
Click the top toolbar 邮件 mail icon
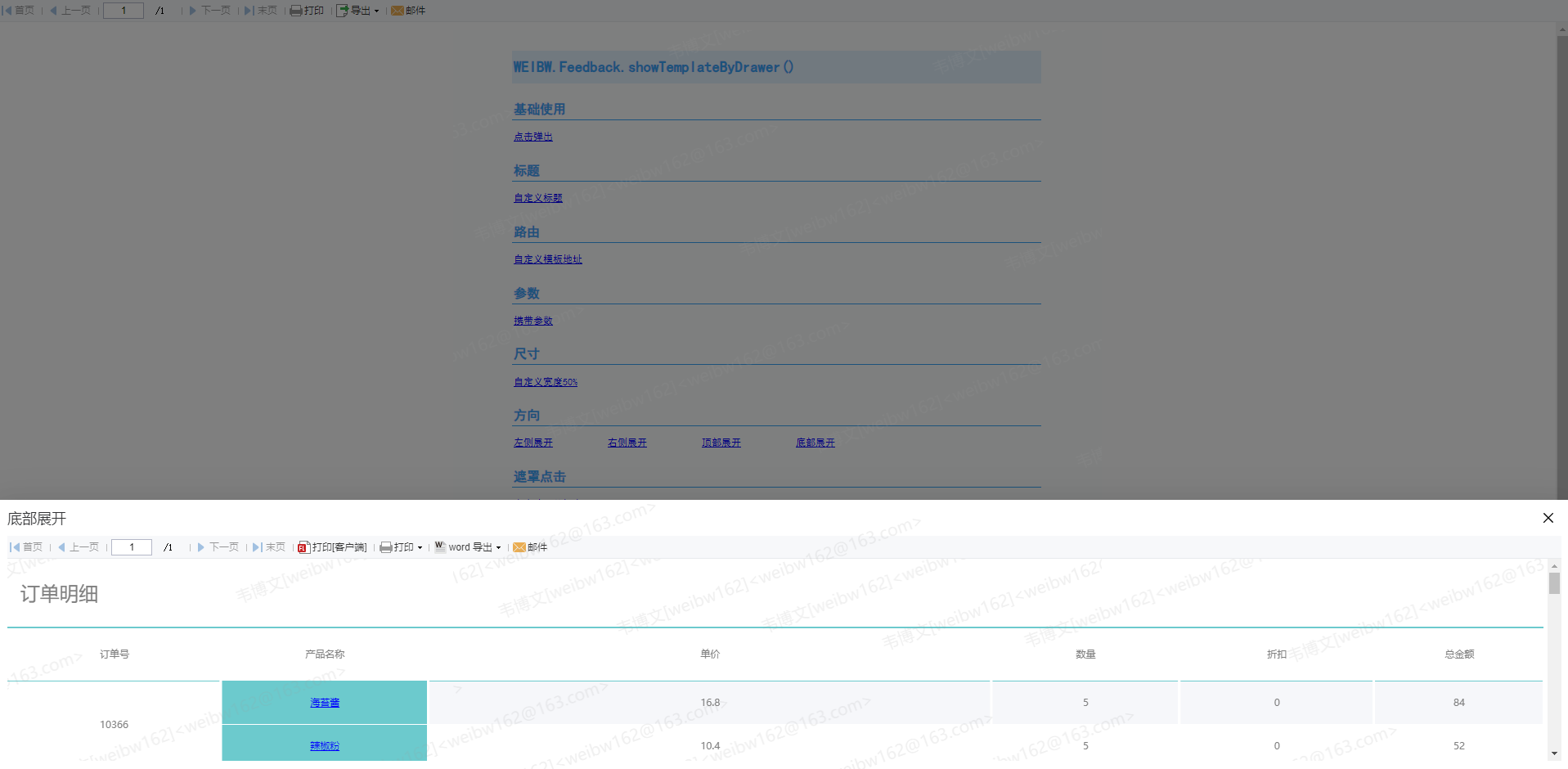(x=408, y=11)
